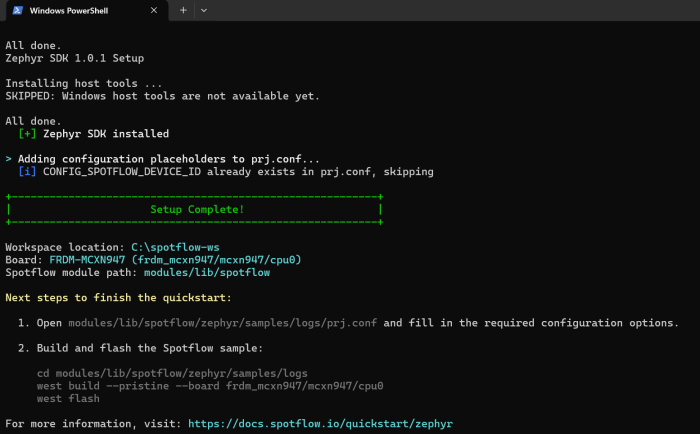This screenshot has width=700, height=434.
Task: Click the prj.conf file path in step 1
Action: pyautogui.click(x=222, y=323)
